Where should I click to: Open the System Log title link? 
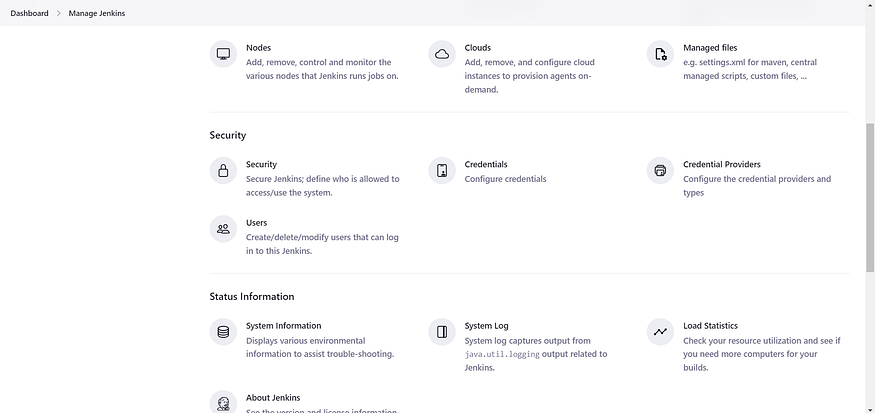point(486,325)
